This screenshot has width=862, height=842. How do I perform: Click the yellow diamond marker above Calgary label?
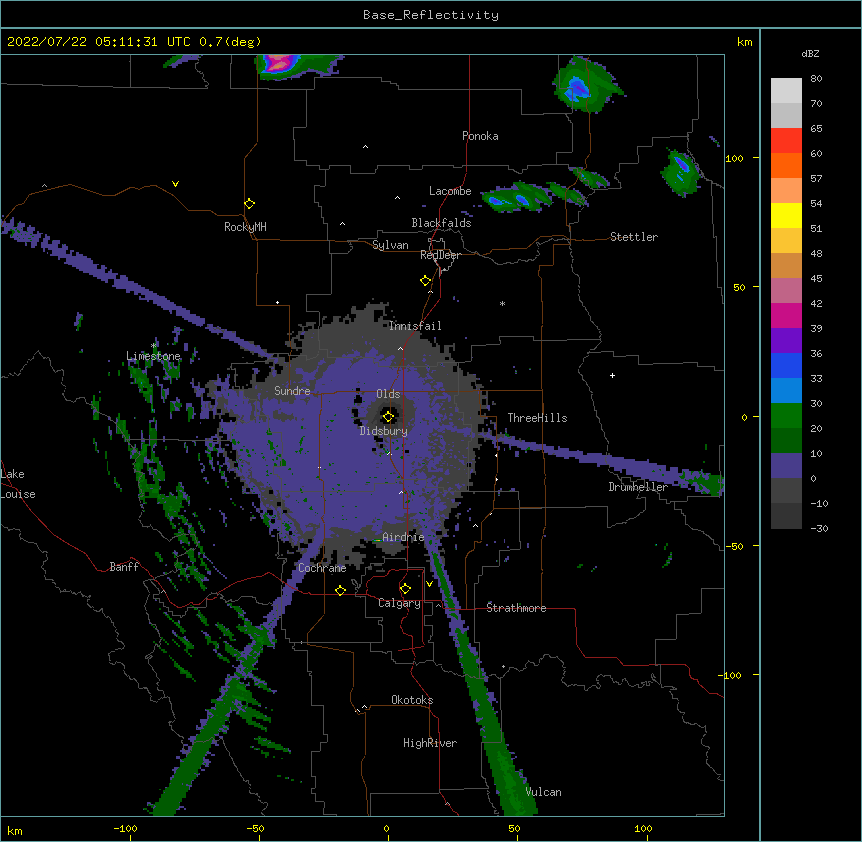[405, 589]
